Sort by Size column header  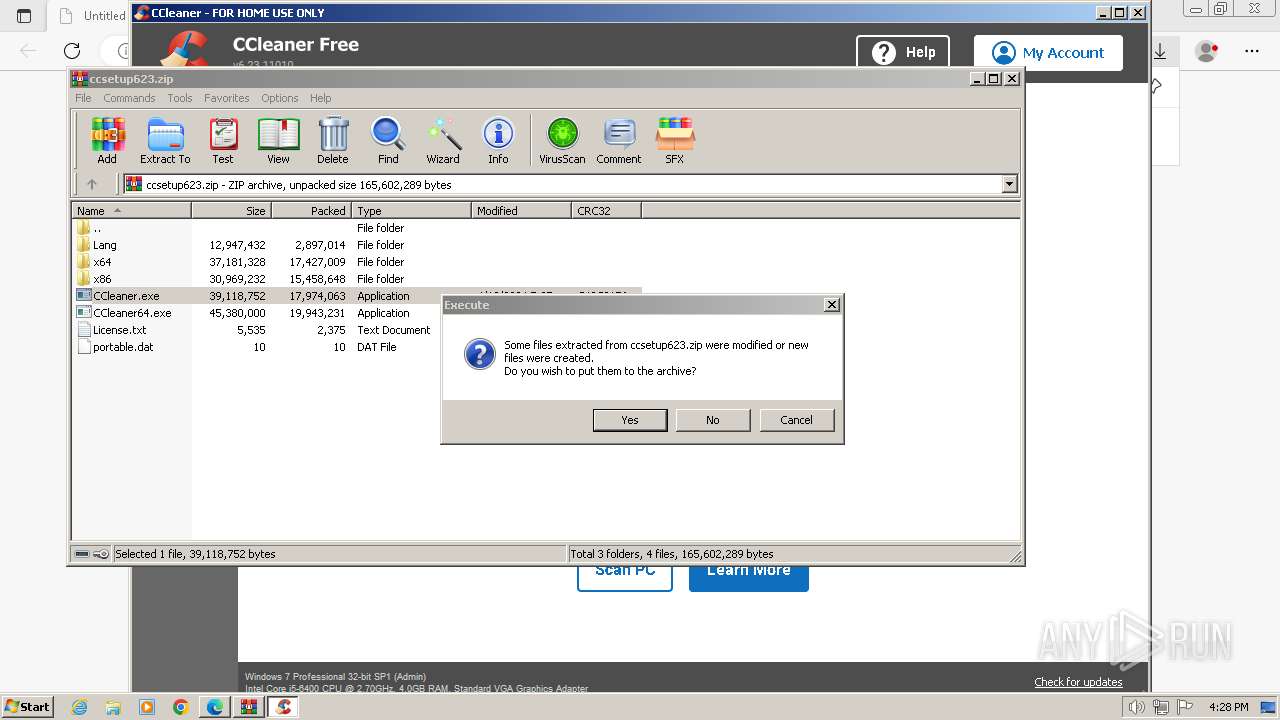(232, 211)
